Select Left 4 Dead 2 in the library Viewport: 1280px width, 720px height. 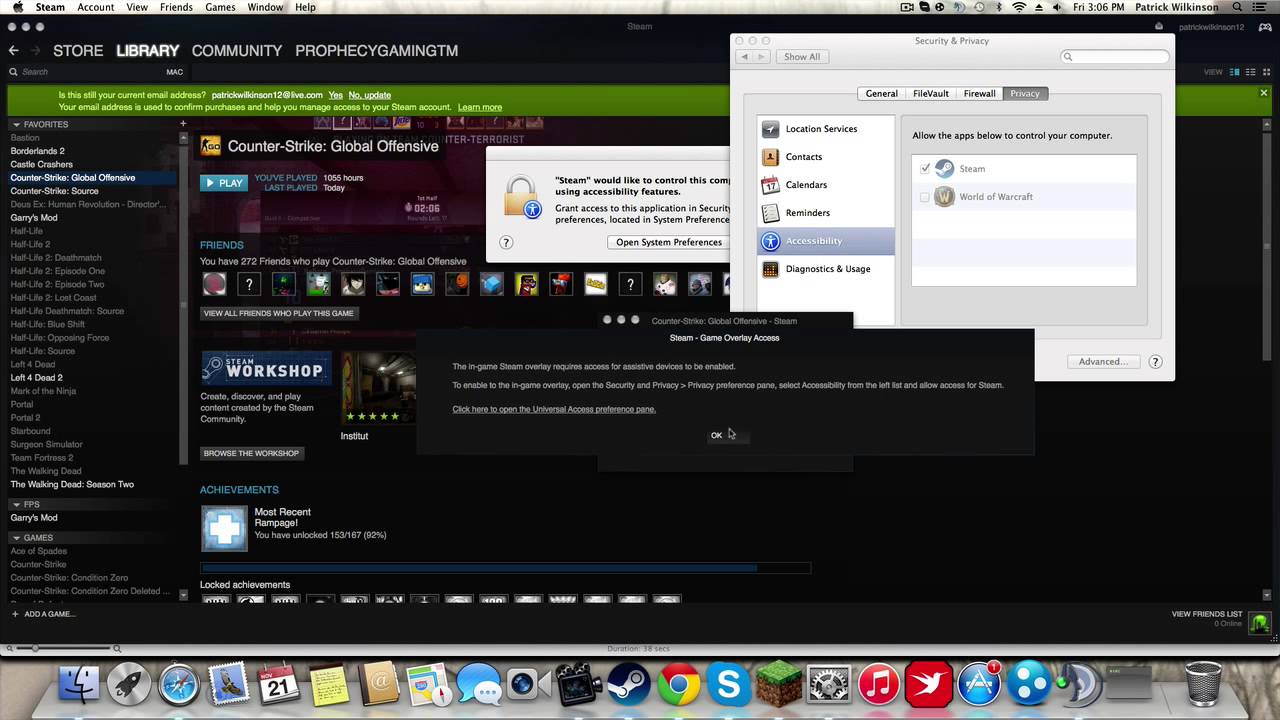(36, 378)
